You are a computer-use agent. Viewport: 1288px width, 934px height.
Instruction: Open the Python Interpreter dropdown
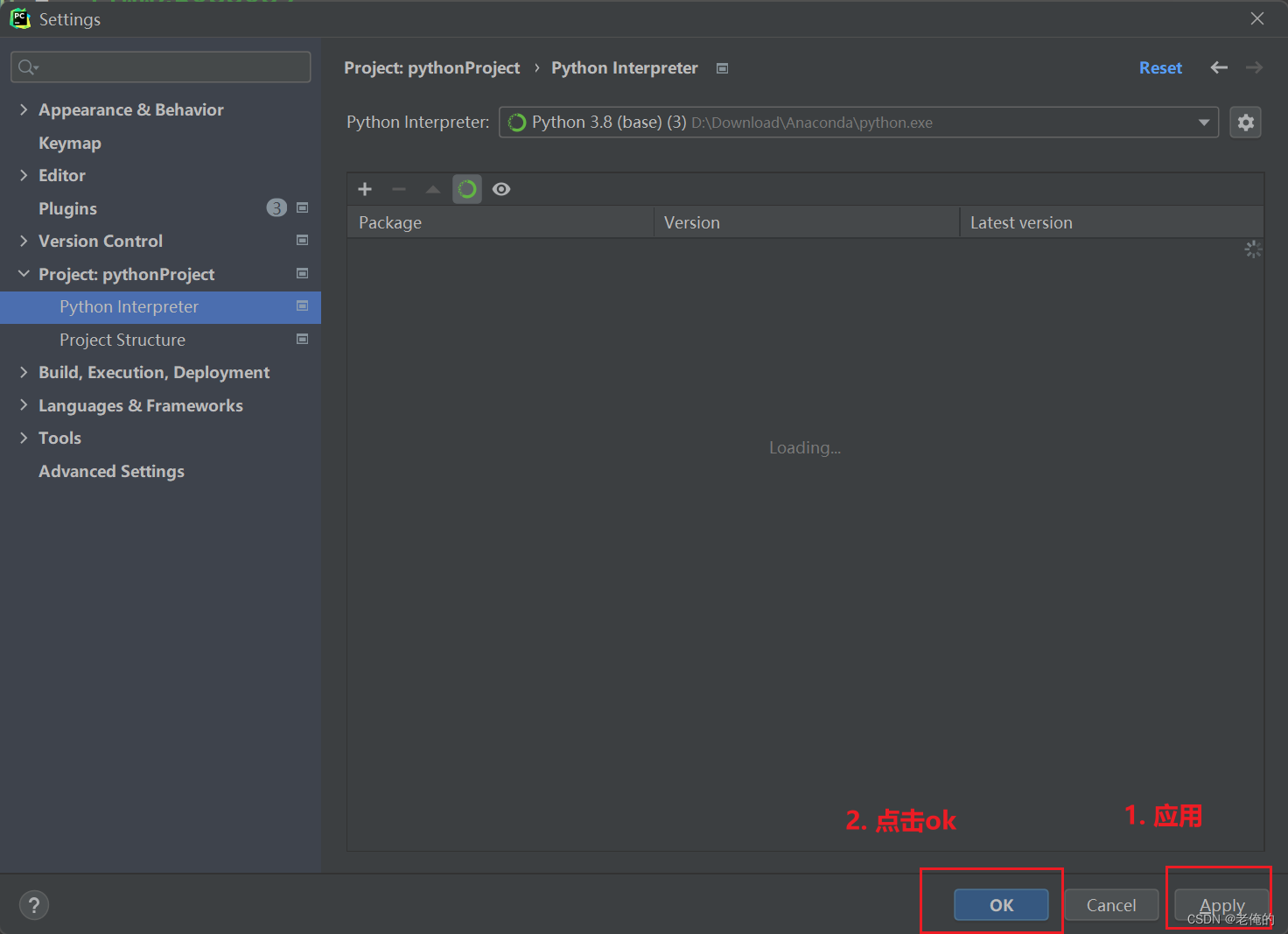click(858, 123)
